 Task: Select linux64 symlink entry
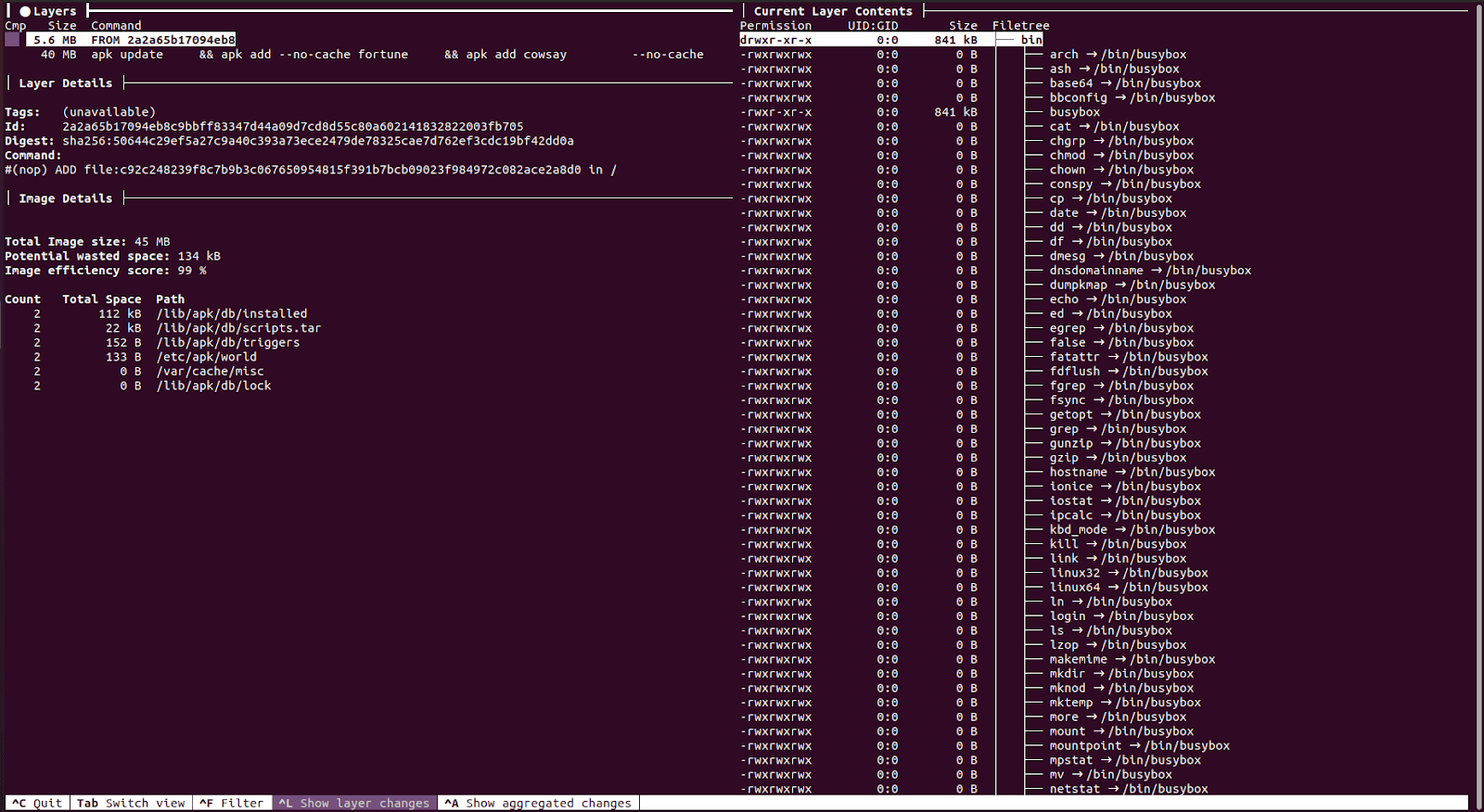click(1129, 588)
